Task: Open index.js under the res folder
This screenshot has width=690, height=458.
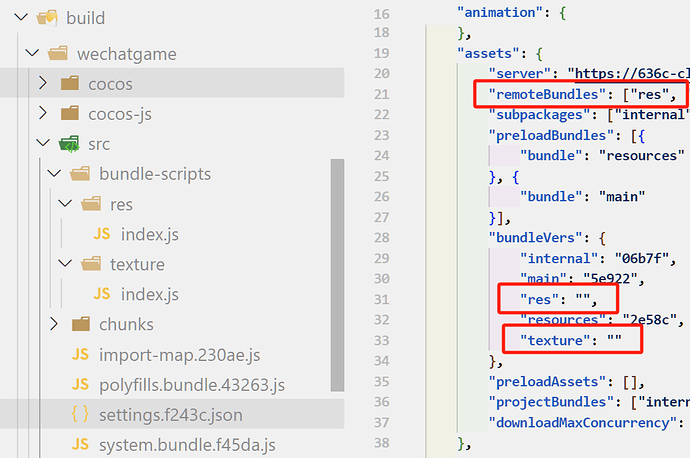Action: tap(149, 234)
